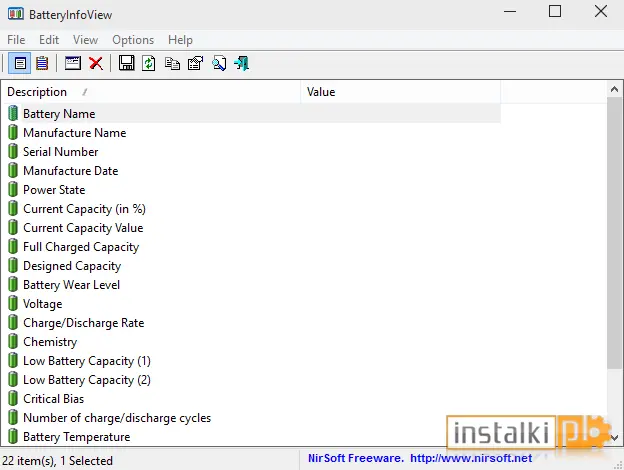Click battery icon beside Manufacture Date

click(13, 170)
